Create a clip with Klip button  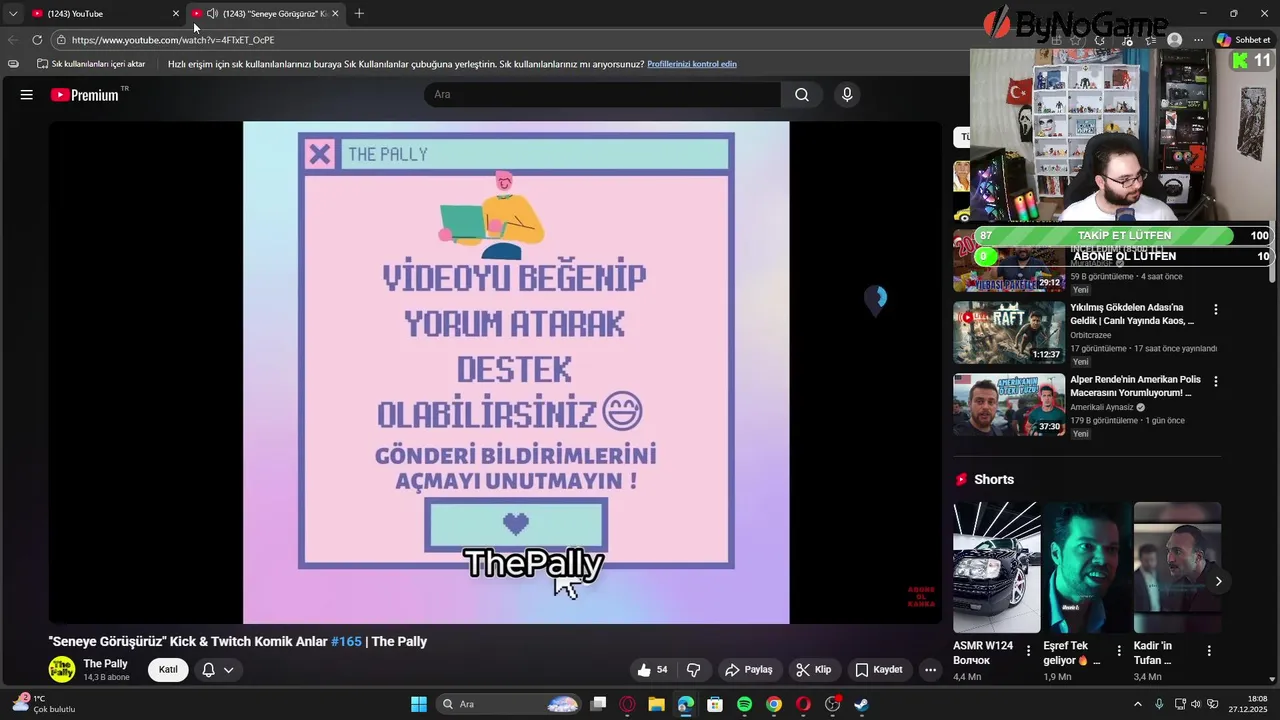[x=814, y=670]
